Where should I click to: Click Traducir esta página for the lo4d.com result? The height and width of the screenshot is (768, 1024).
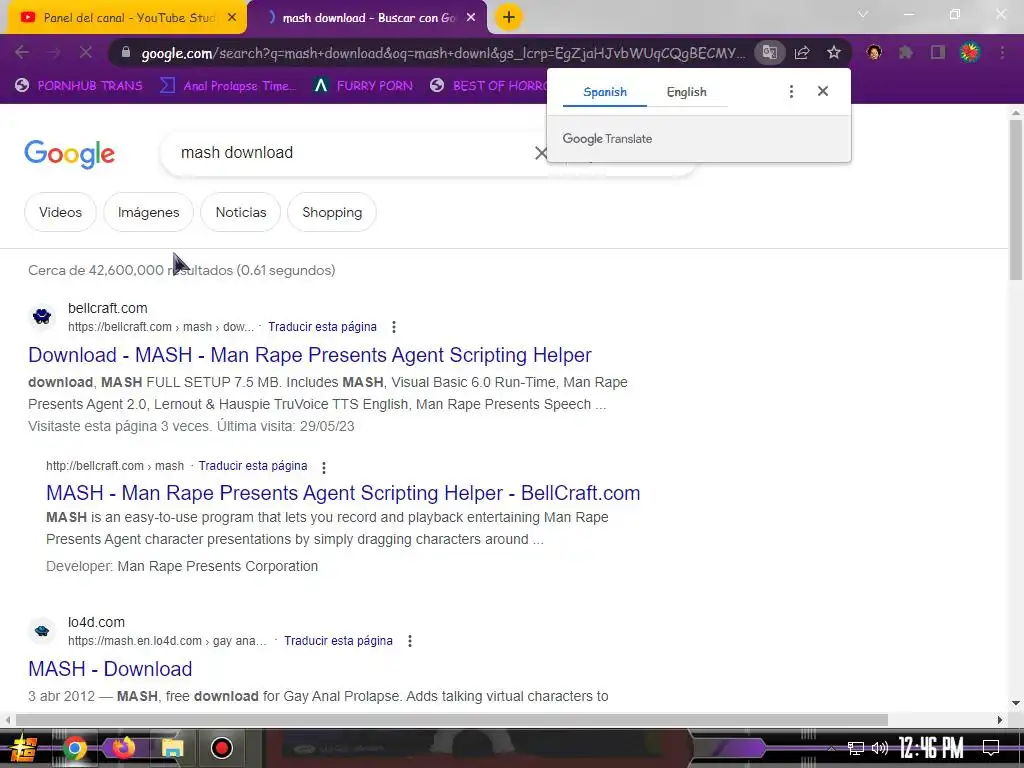click(338, 641)
